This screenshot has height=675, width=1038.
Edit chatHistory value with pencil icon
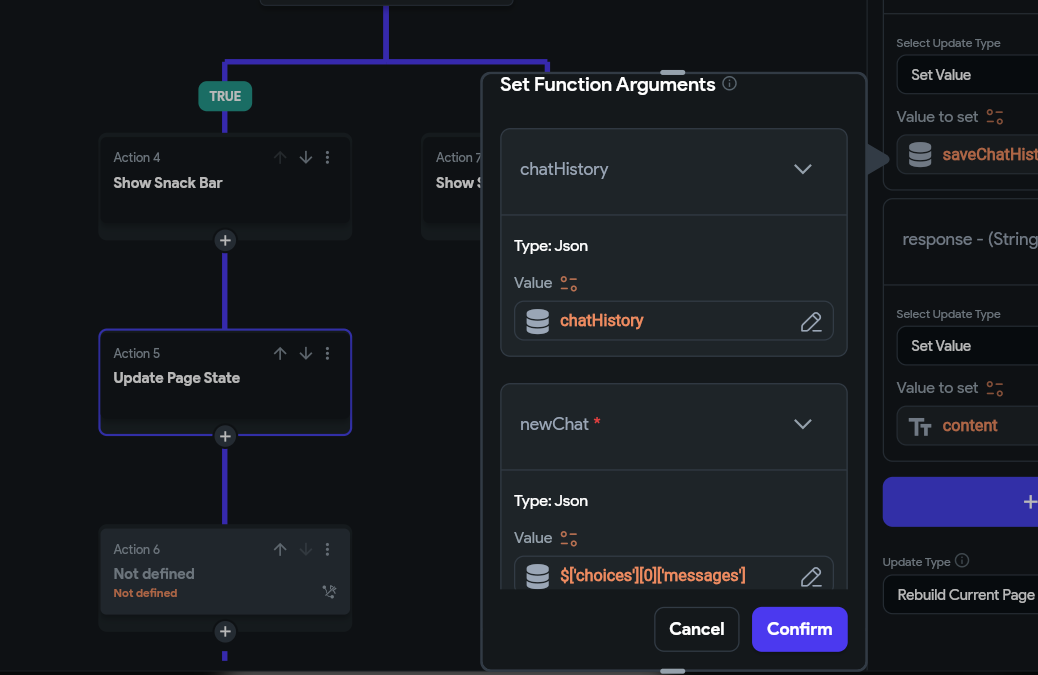pos(811,322)
